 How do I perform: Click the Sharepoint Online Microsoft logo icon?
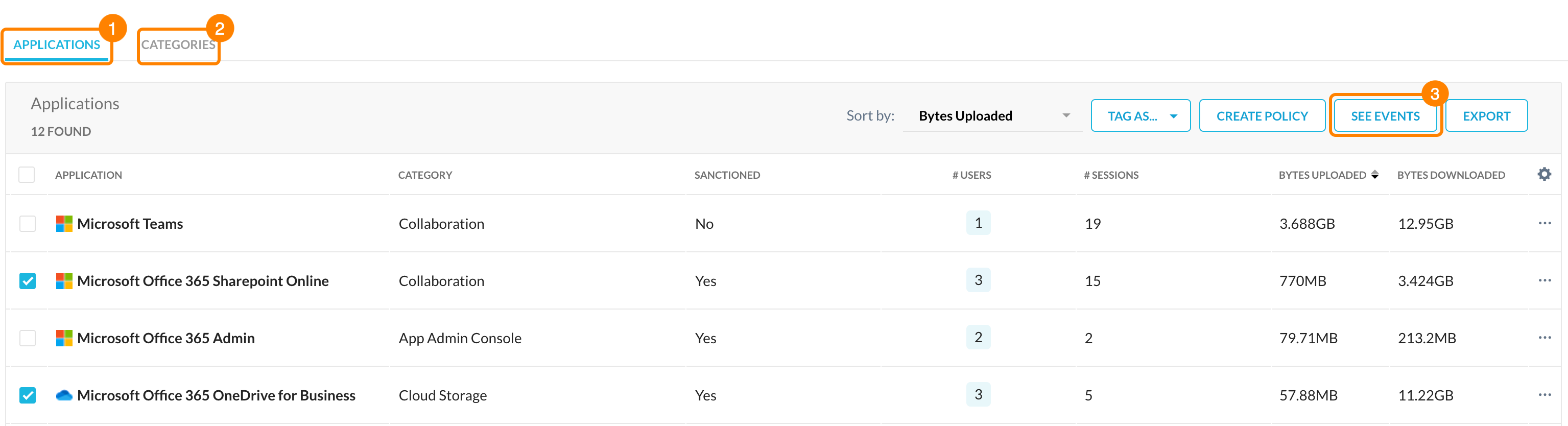tap(64, 281)
